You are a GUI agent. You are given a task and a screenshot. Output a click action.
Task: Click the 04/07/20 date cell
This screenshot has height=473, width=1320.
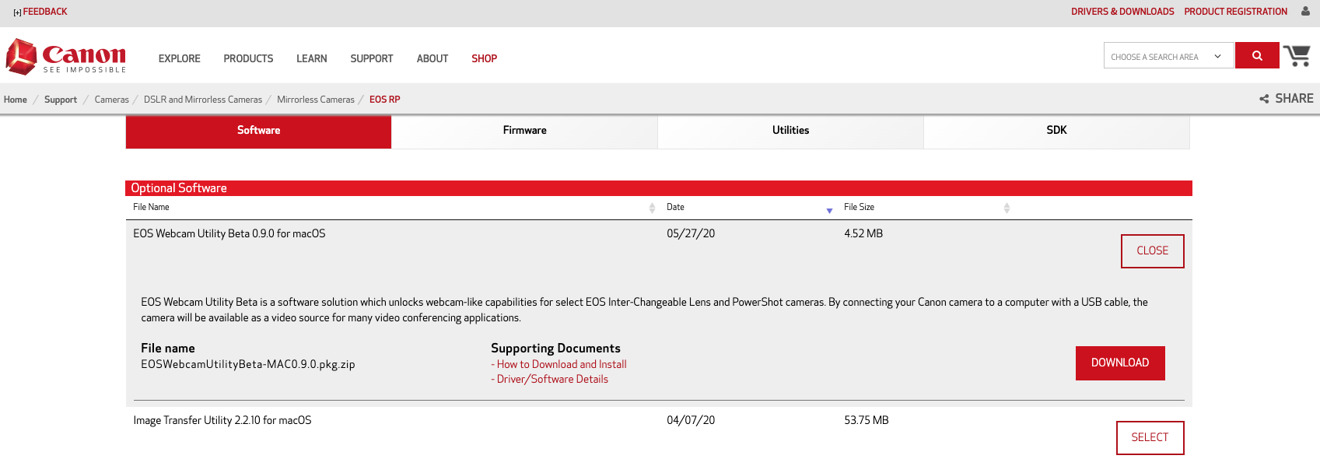(x=691, y=421)
